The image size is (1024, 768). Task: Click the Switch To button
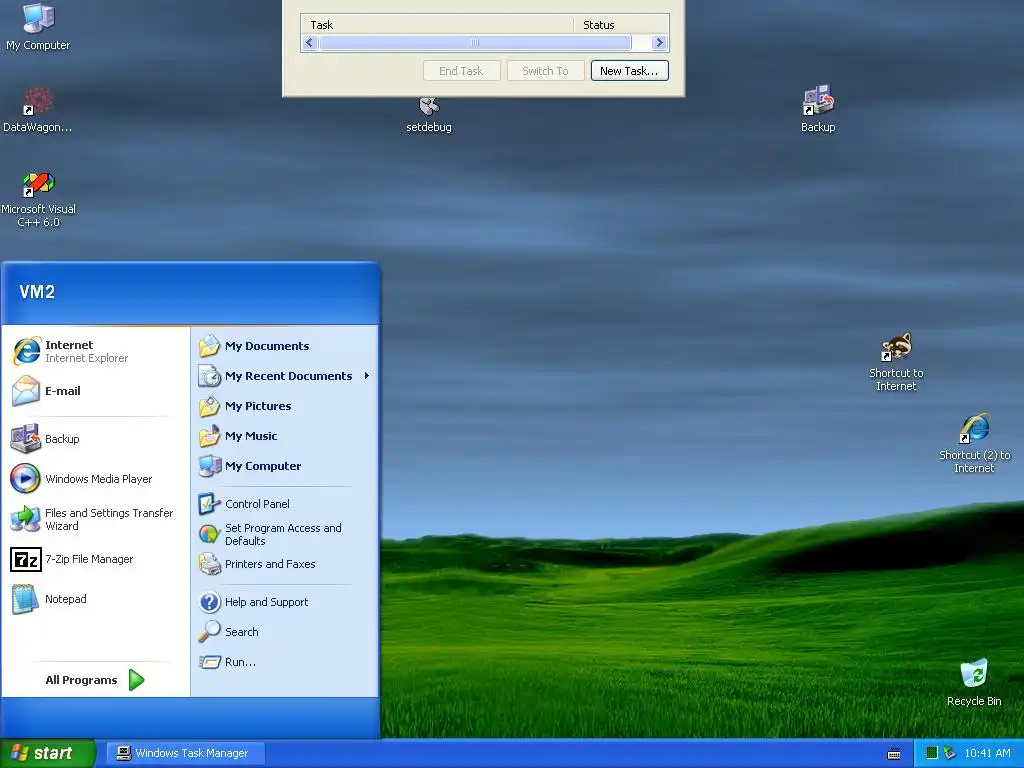pyautogui.click(x=545, y=71)
